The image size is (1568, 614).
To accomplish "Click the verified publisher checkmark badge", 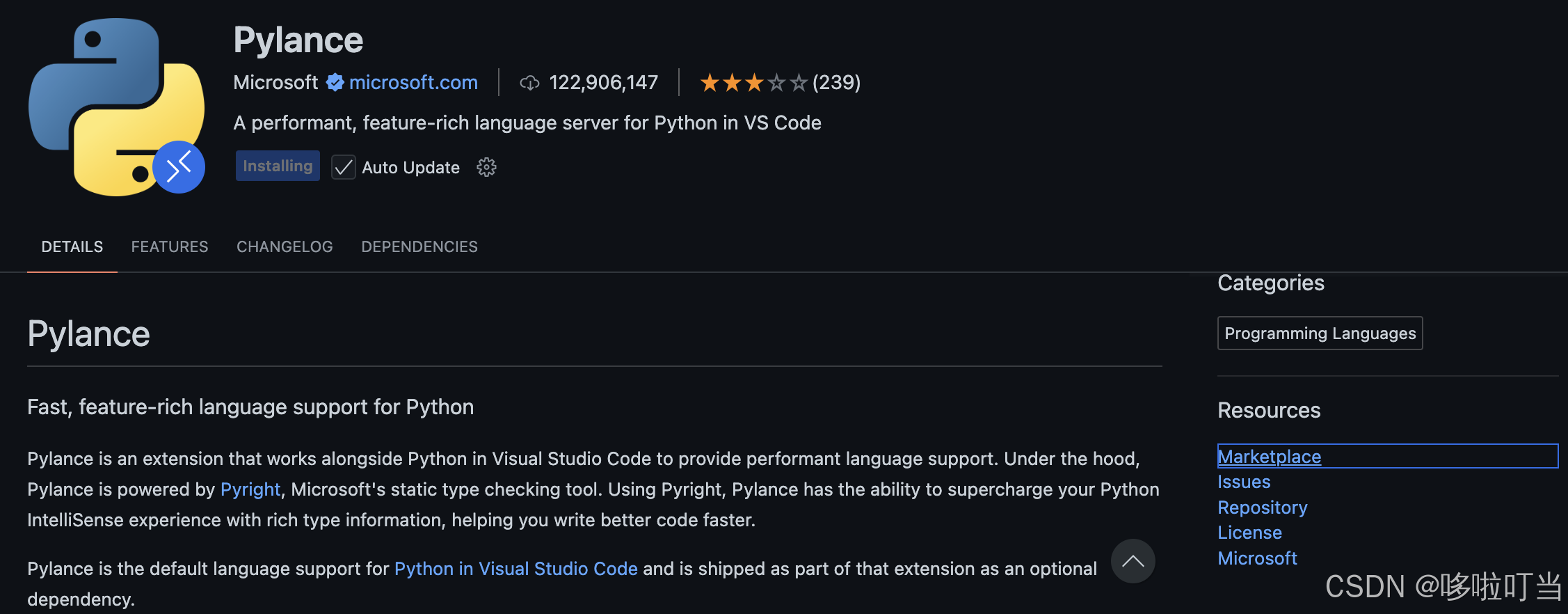I will point(335,82).
